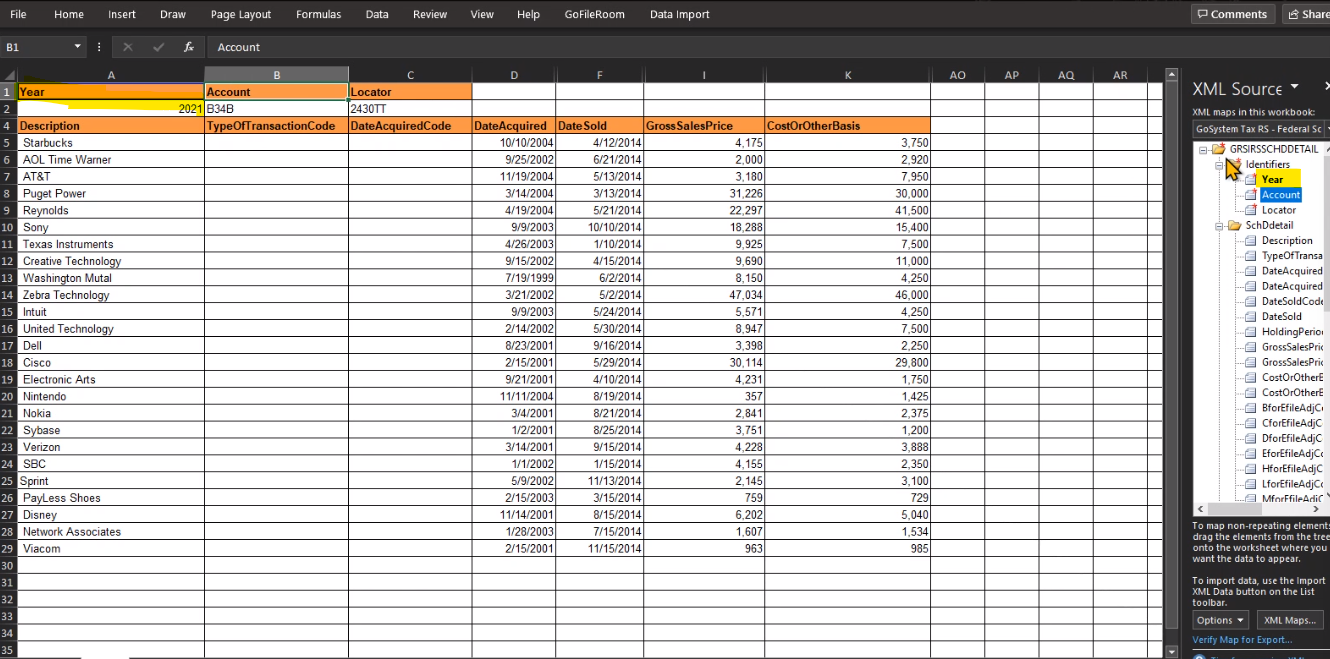Open the XML maps in this workbook combo box
This screenshot has height=659, width=1330.
(x=1261, y=128)
